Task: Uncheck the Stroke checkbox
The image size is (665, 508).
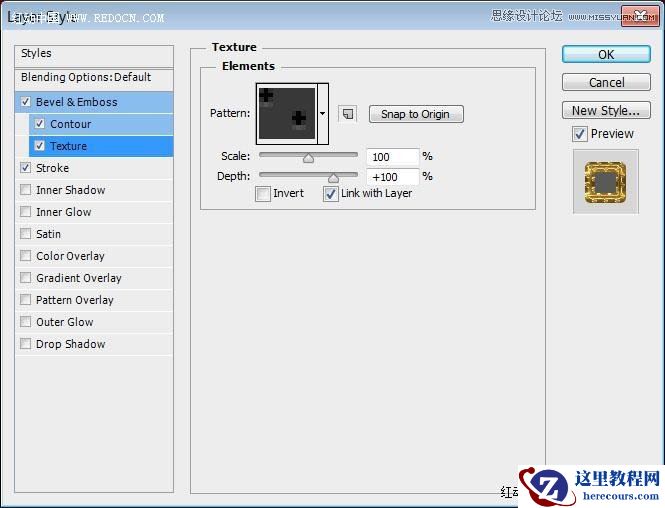Action: (25, 168)
